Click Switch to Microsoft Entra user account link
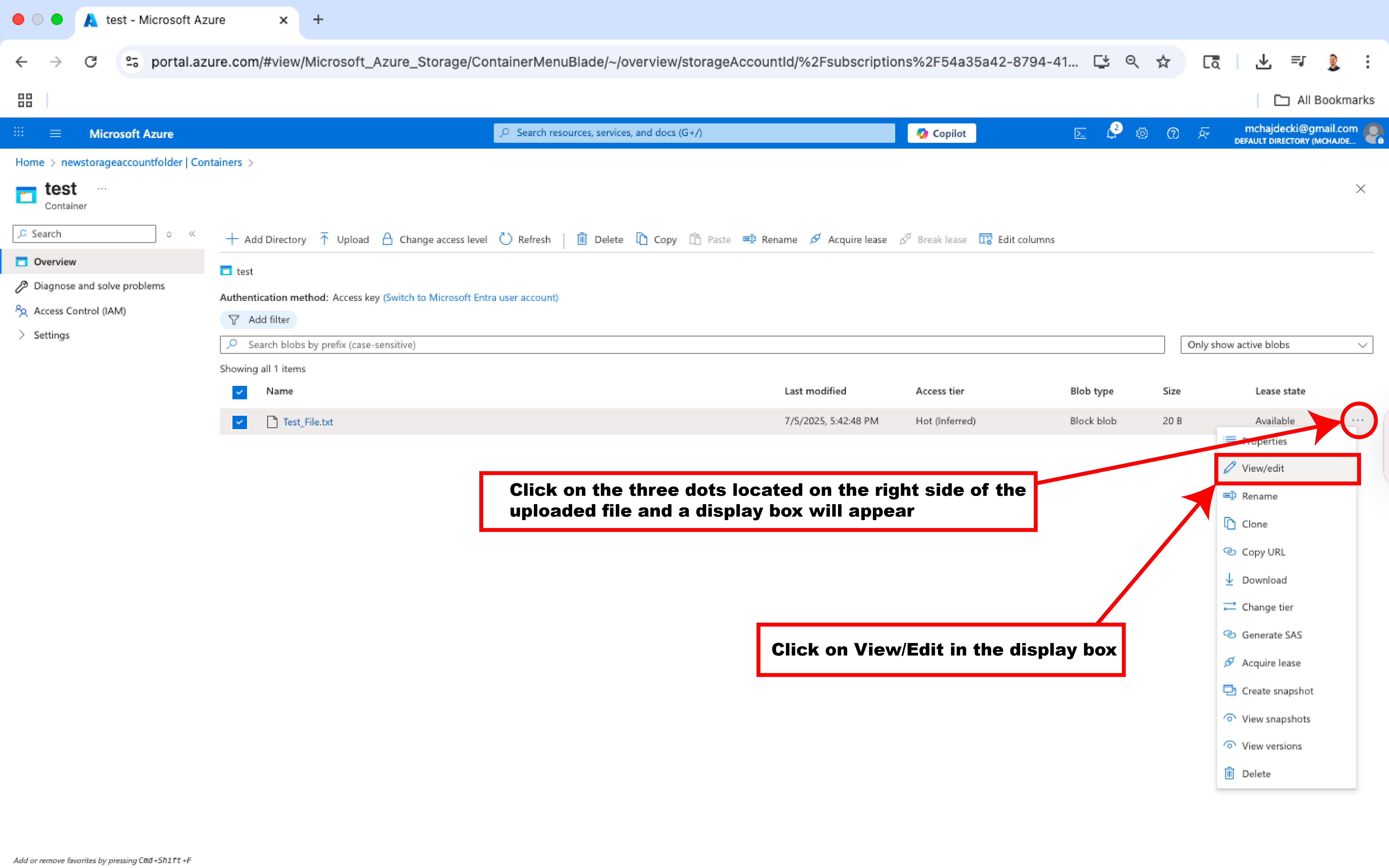This screenshot has width=1389, height=868. [471, 297]
